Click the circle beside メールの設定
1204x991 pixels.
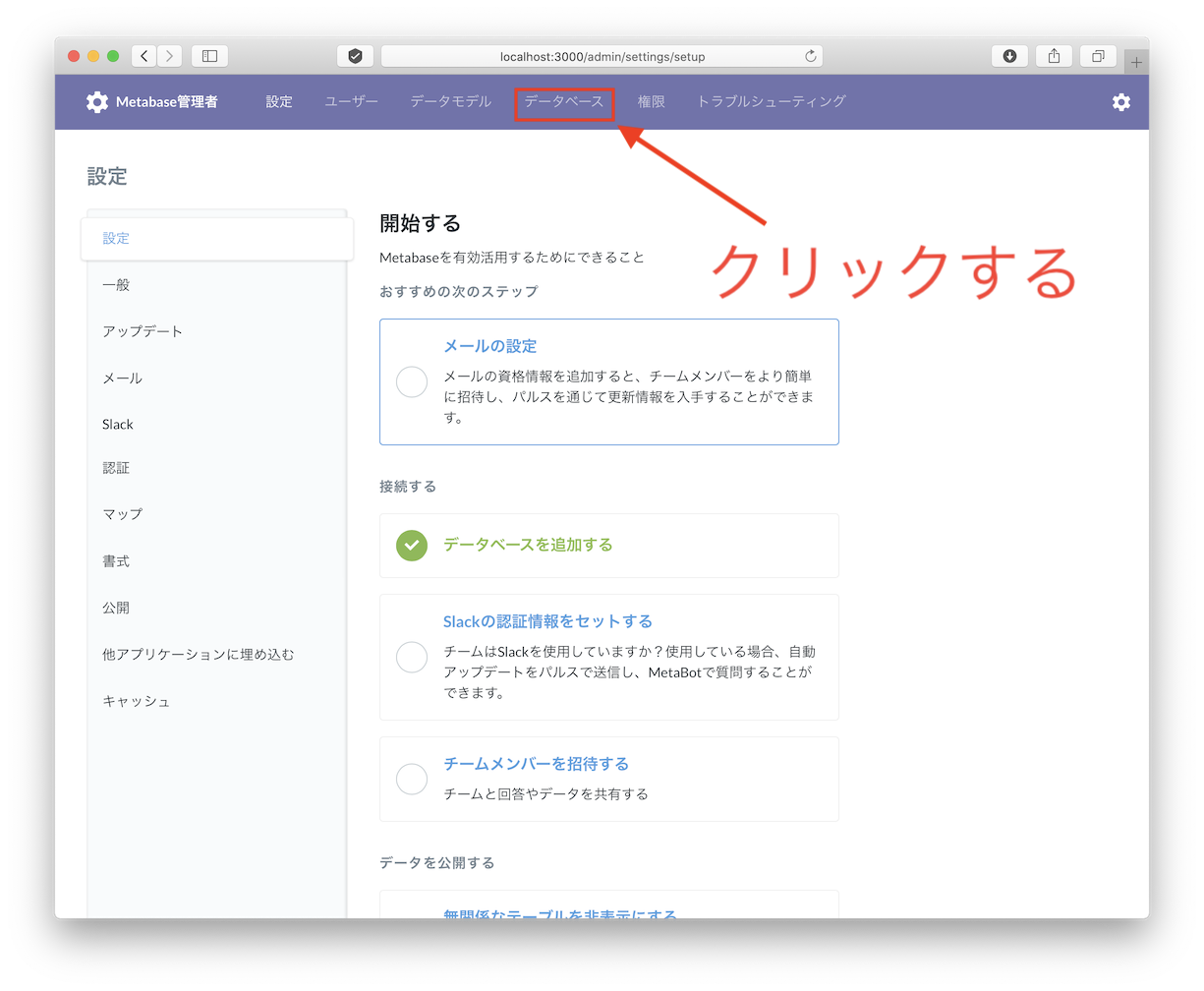(412, 381)
